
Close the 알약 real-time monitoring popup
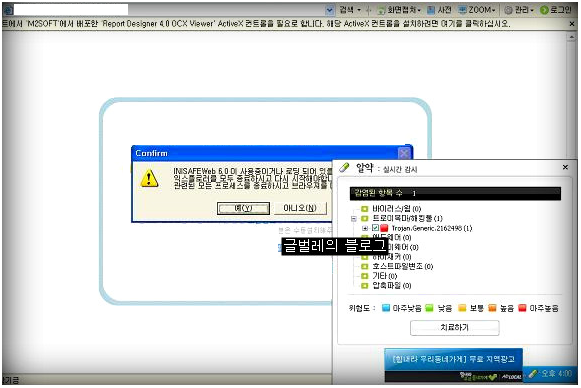point(565,168)
